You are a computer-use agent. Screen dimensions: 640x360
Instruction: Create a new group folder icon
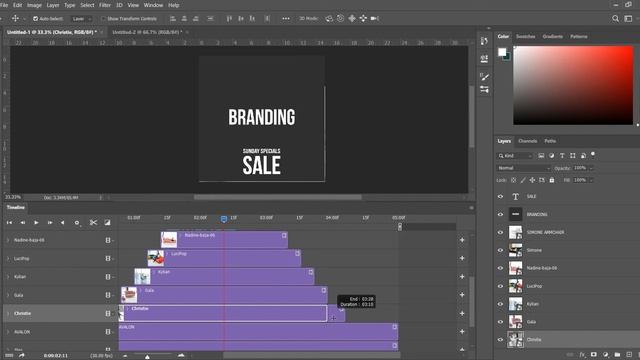pyautogui.click(x=617, y=355)
